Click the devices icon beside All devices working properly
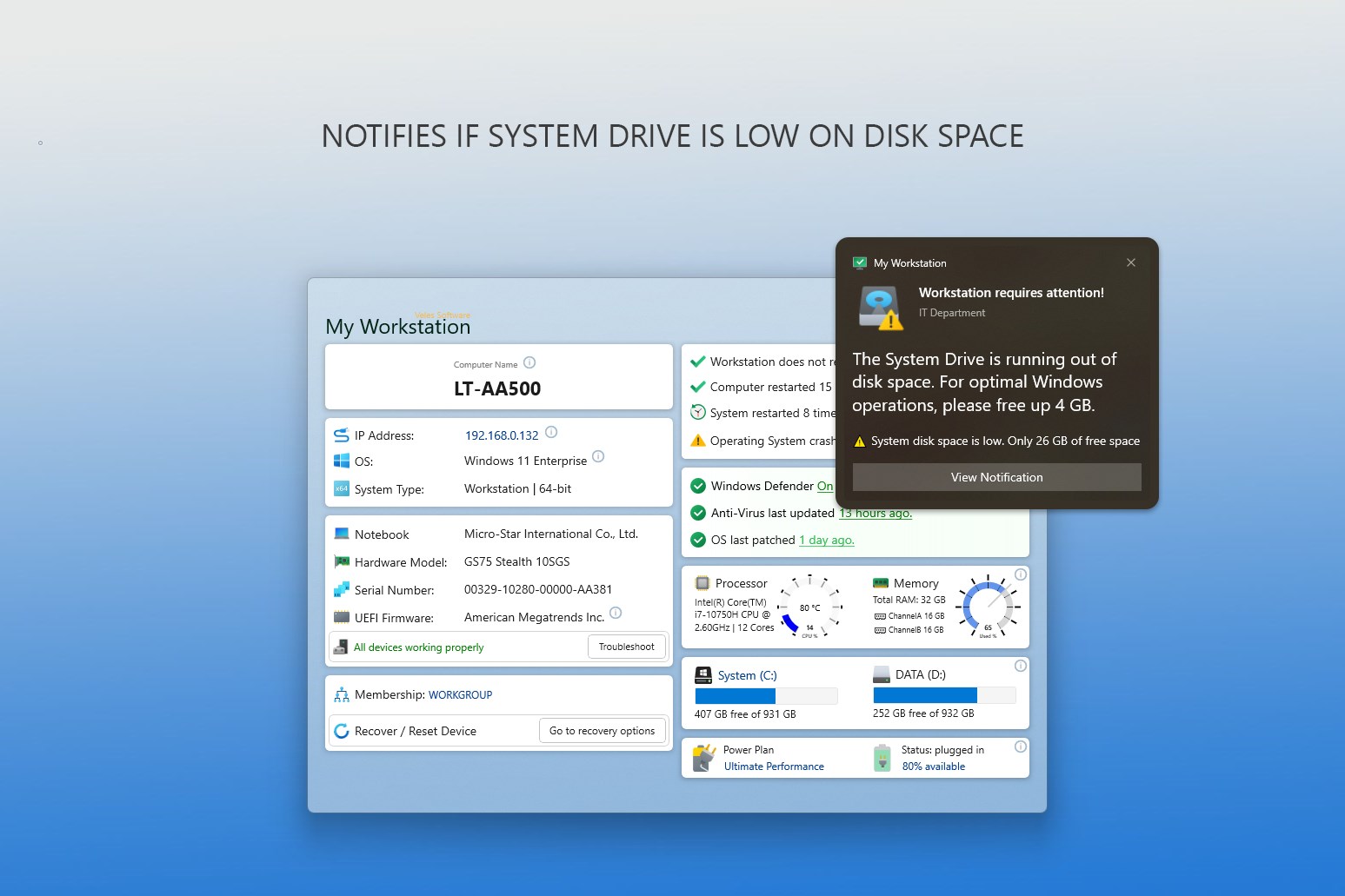The height and width of the screenshot is (896, 1345). tap(341, 647)
